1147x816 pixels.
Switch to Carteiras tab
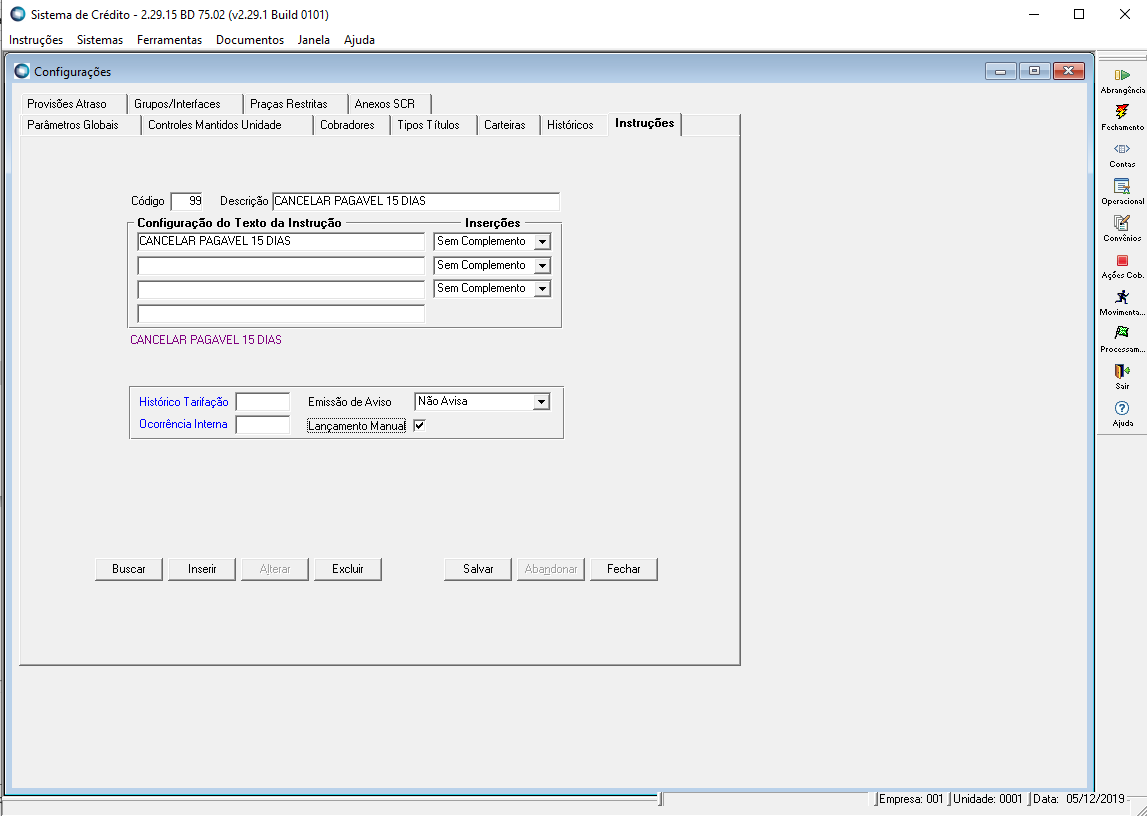(508, 125)
